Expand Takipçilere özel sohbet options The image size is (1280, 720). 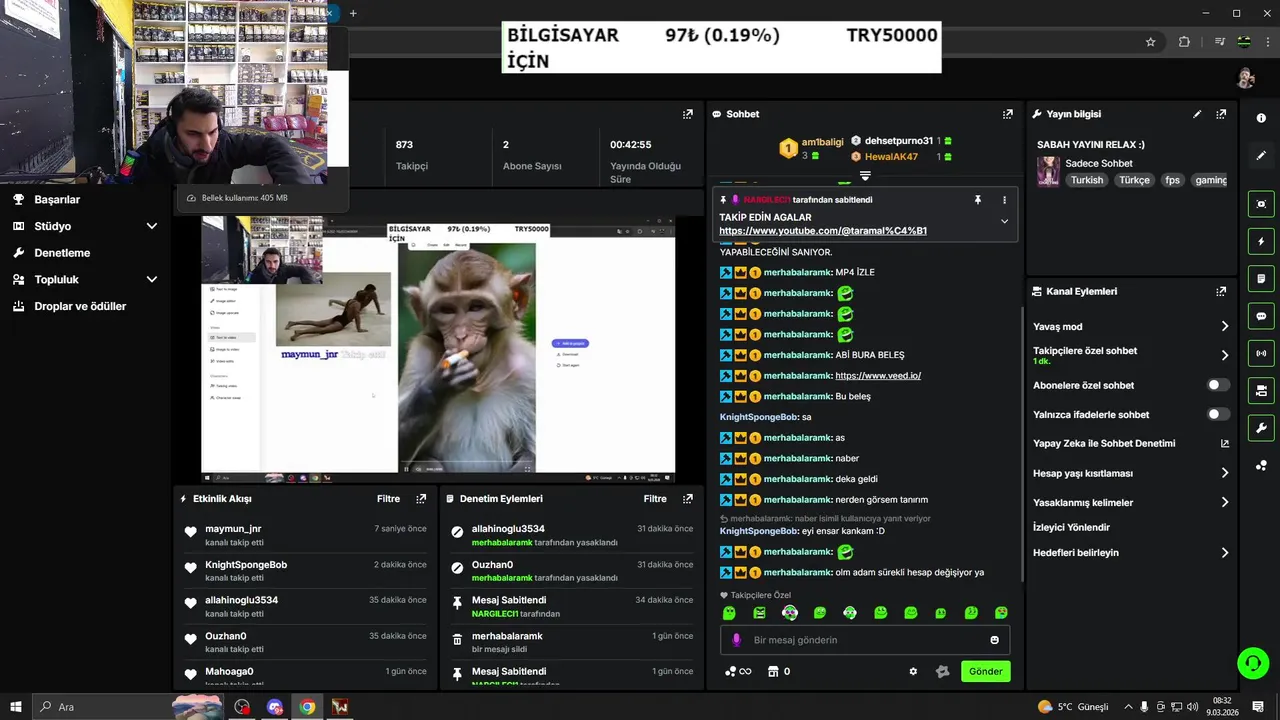click(1224, 355)
